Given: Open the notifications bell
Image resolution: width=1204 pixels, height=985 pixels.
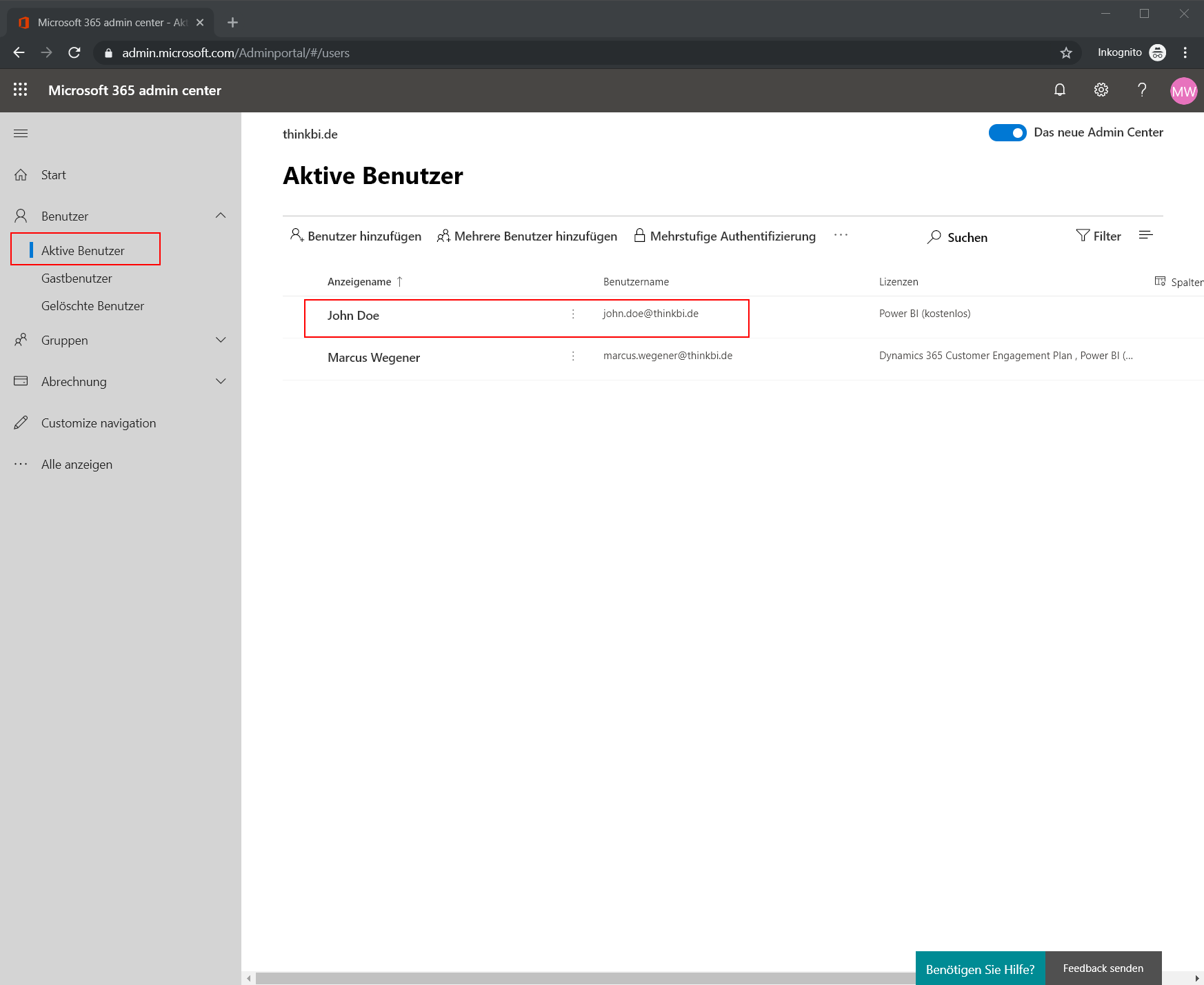Looking at the screenshot, I should [x=1060, y=90].
